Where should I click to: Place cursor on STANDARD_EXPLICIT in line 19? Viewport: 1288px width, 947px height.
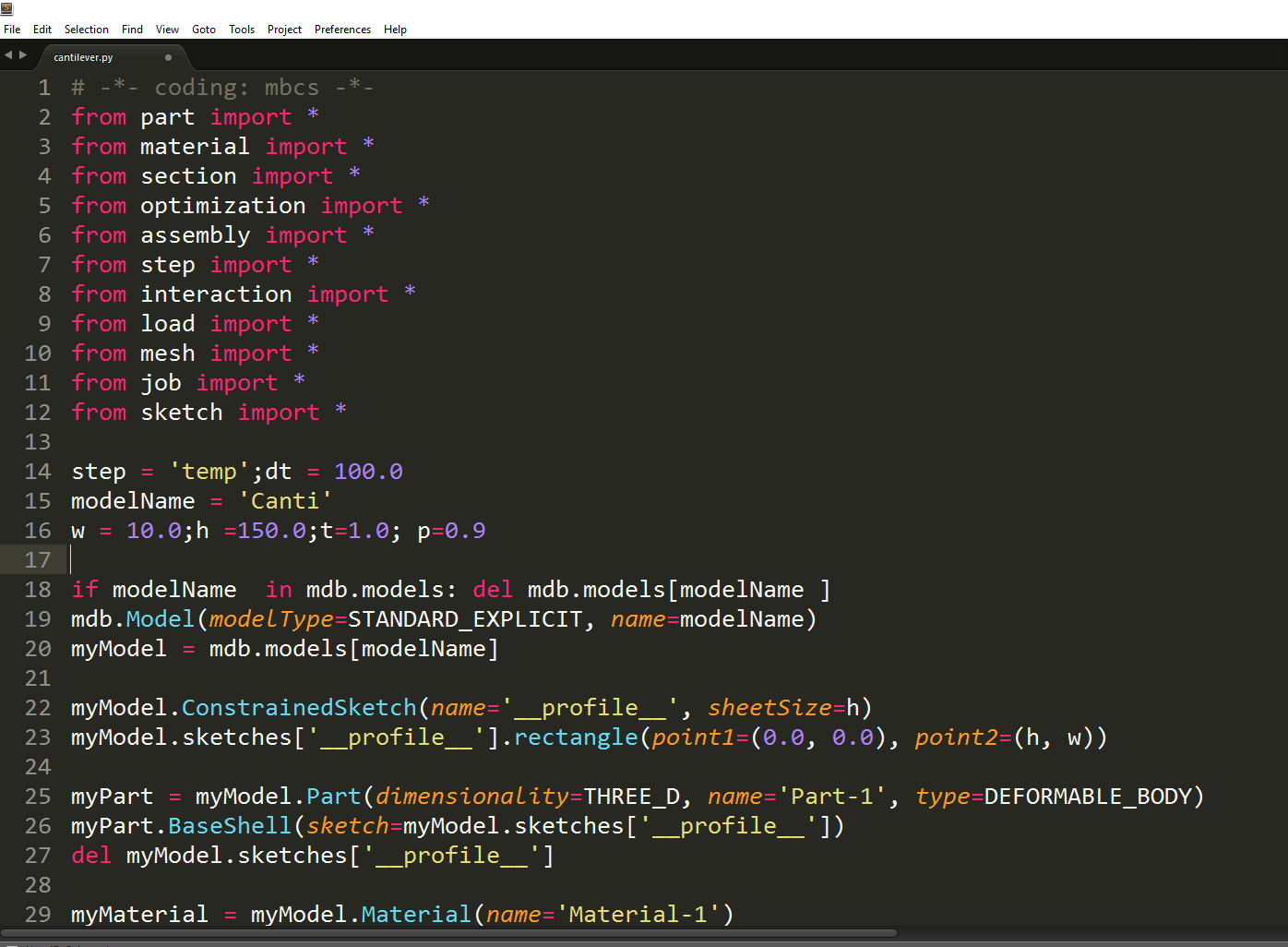click(x=465, y=619)
